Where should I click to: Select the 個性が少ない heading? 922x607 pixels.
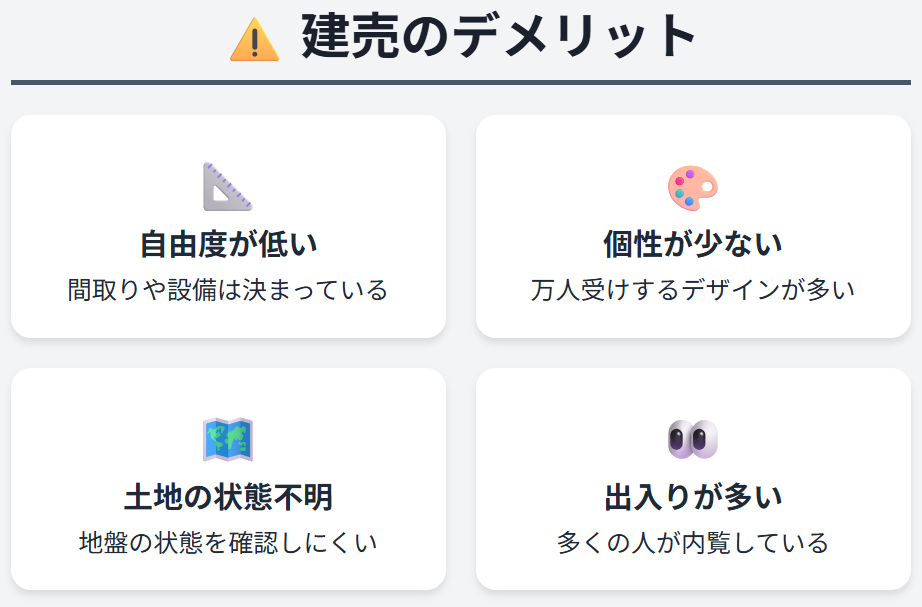[x=693, y=243]
